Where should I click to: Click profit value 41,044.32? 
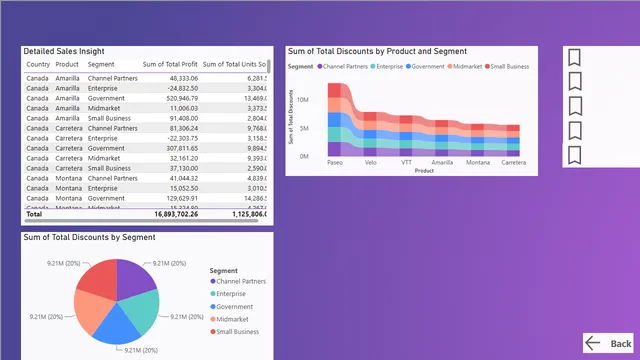[x=184, y=178]
